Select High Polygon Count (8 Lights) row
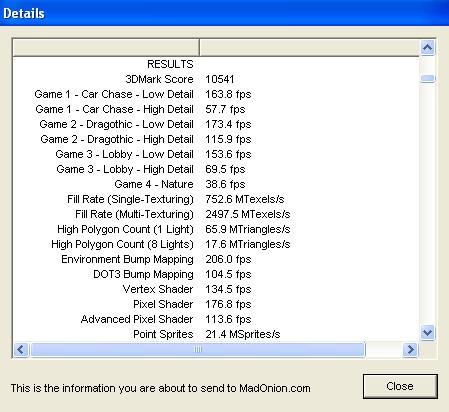 [x=216, y=244]
